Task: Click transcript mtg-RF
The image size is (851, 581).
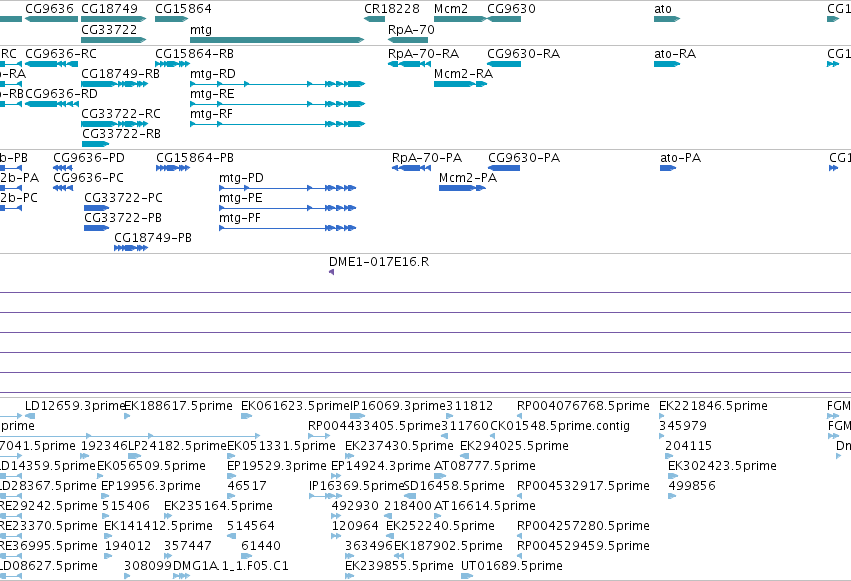Action: pos(212,114)
